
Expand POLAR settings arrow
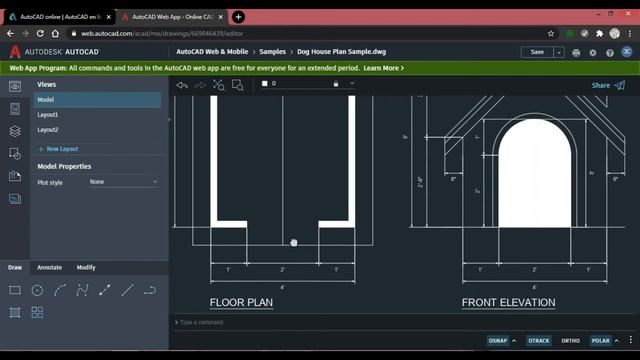tap(617, 340)
